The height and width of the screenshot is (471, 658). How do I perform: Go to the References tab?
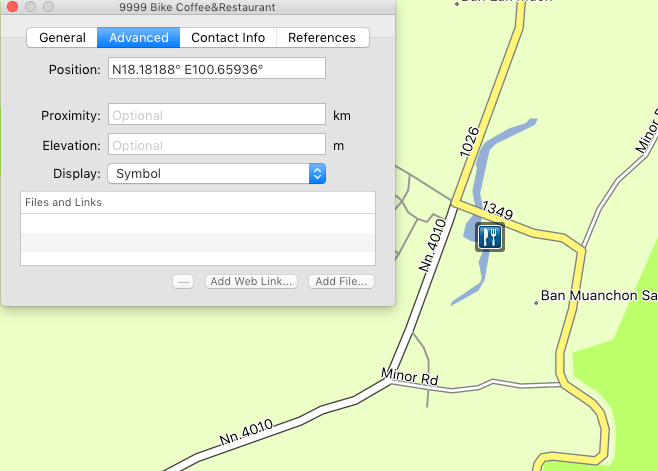click(x=321, y=38)
